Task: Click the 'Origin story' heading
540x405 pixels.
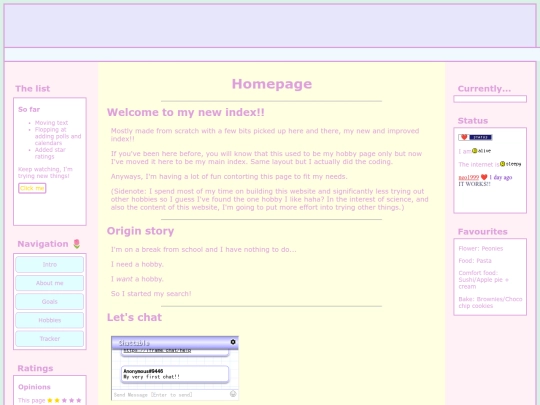Action: (x=141, y=231)
